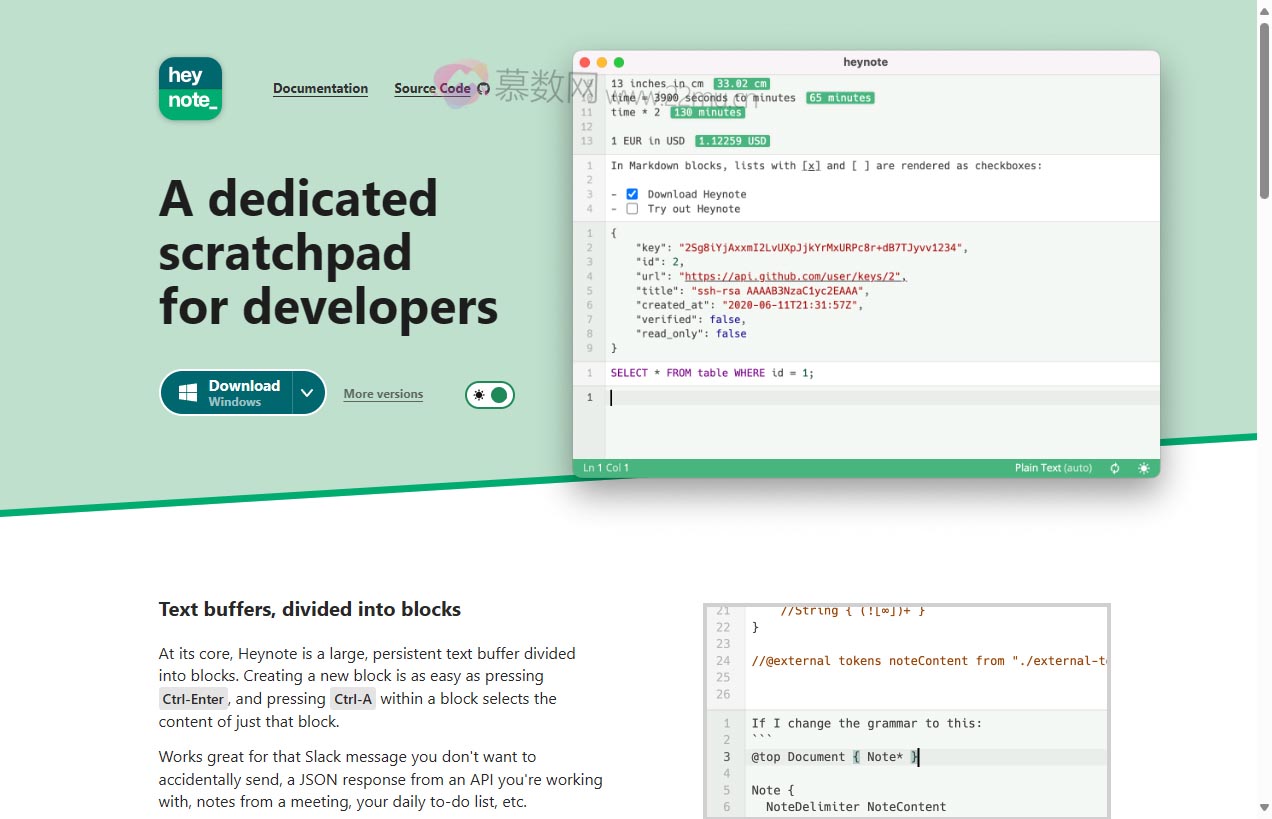The image size is (1272, 819).
Task: Click the green maximize dot on heynote window
Action: (618, 62)
